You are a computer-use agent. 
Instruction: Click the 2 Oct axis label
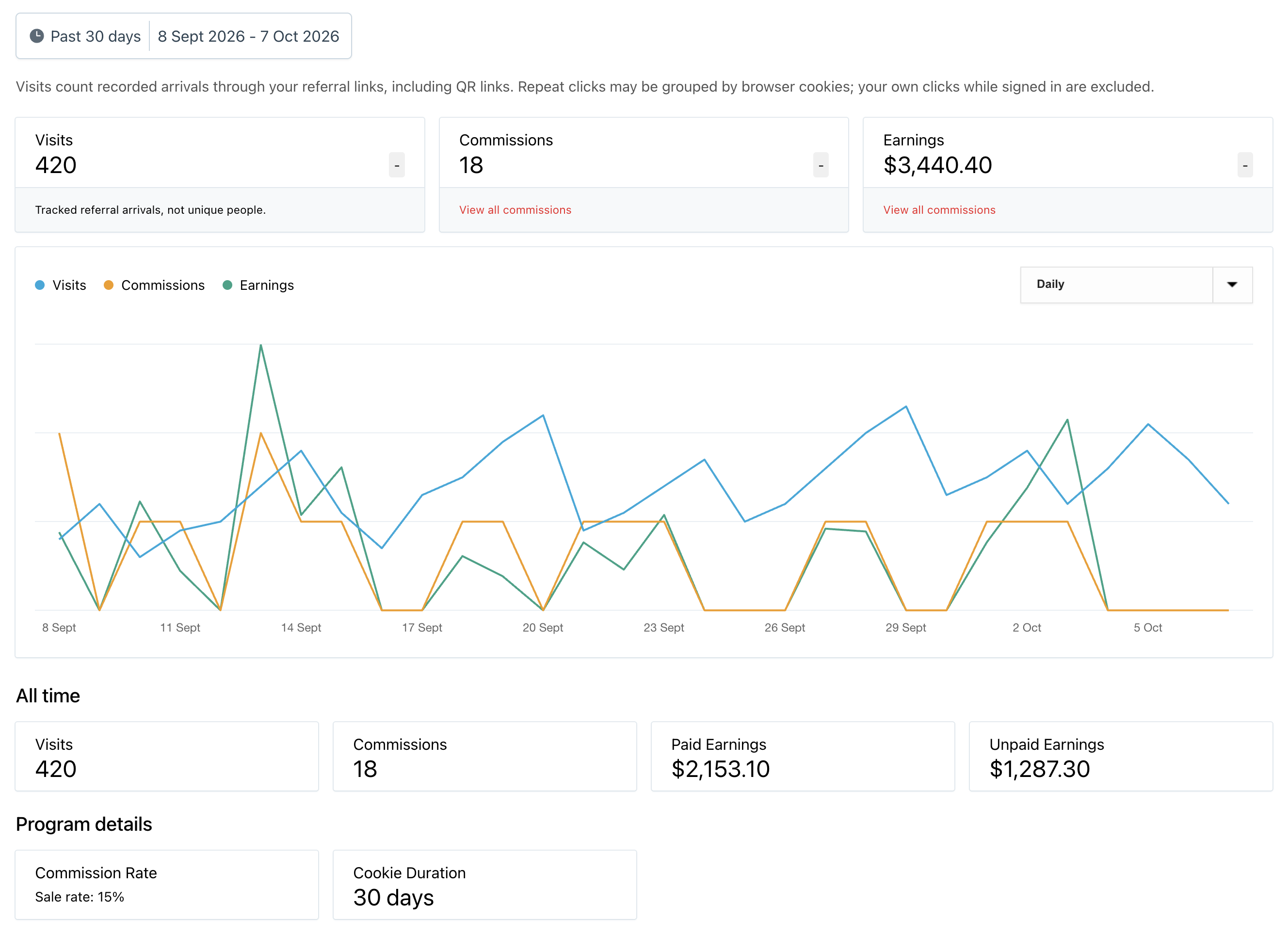pyautogui.click(x=1026, y=627)
